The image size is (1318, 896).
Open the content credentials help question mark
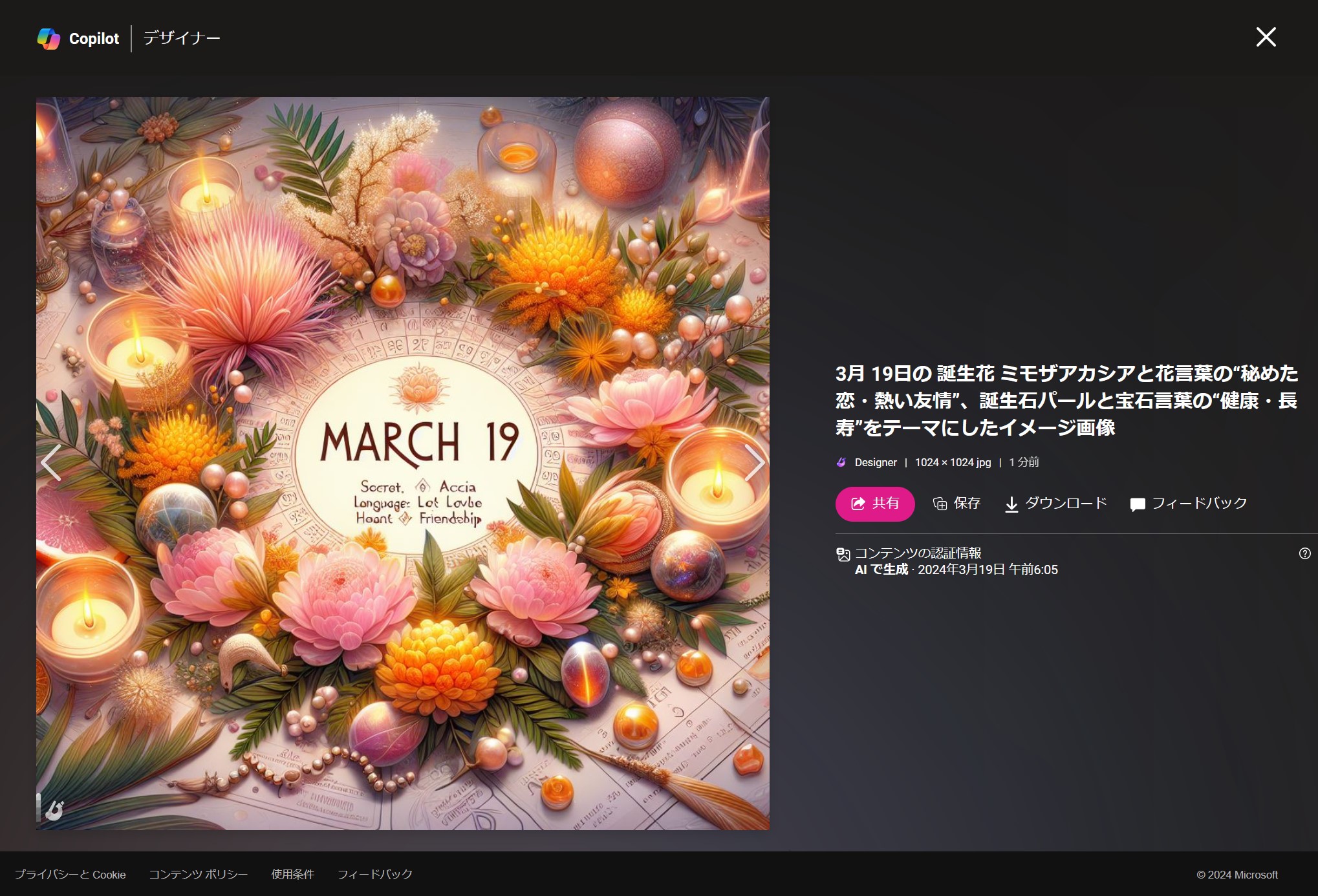(1304, 553)
